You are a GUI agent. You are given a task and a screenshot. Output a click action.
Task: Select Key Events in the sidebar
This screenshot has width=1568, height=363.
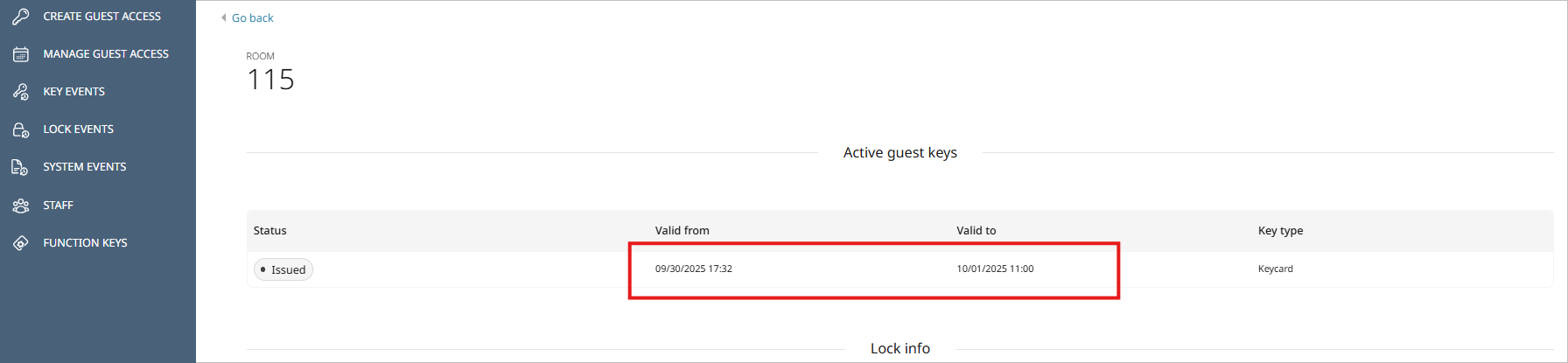(74, 92)
